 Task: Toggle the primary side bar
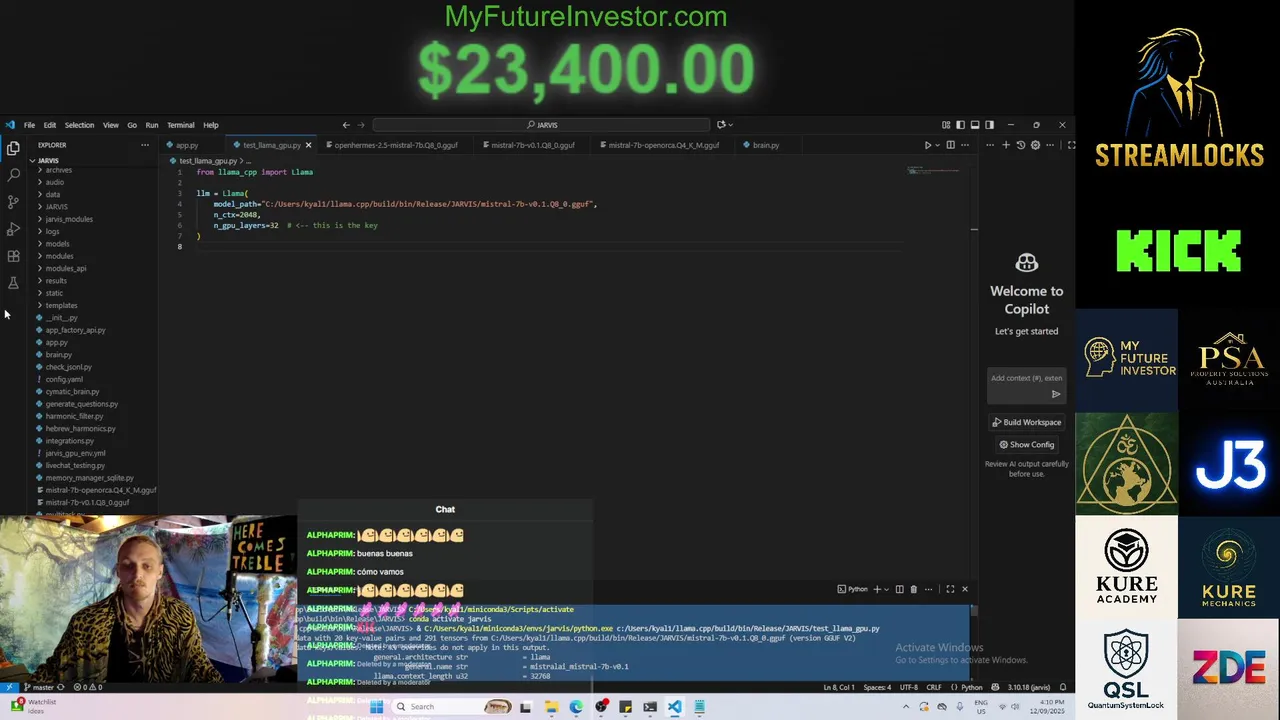pos(960,125)
